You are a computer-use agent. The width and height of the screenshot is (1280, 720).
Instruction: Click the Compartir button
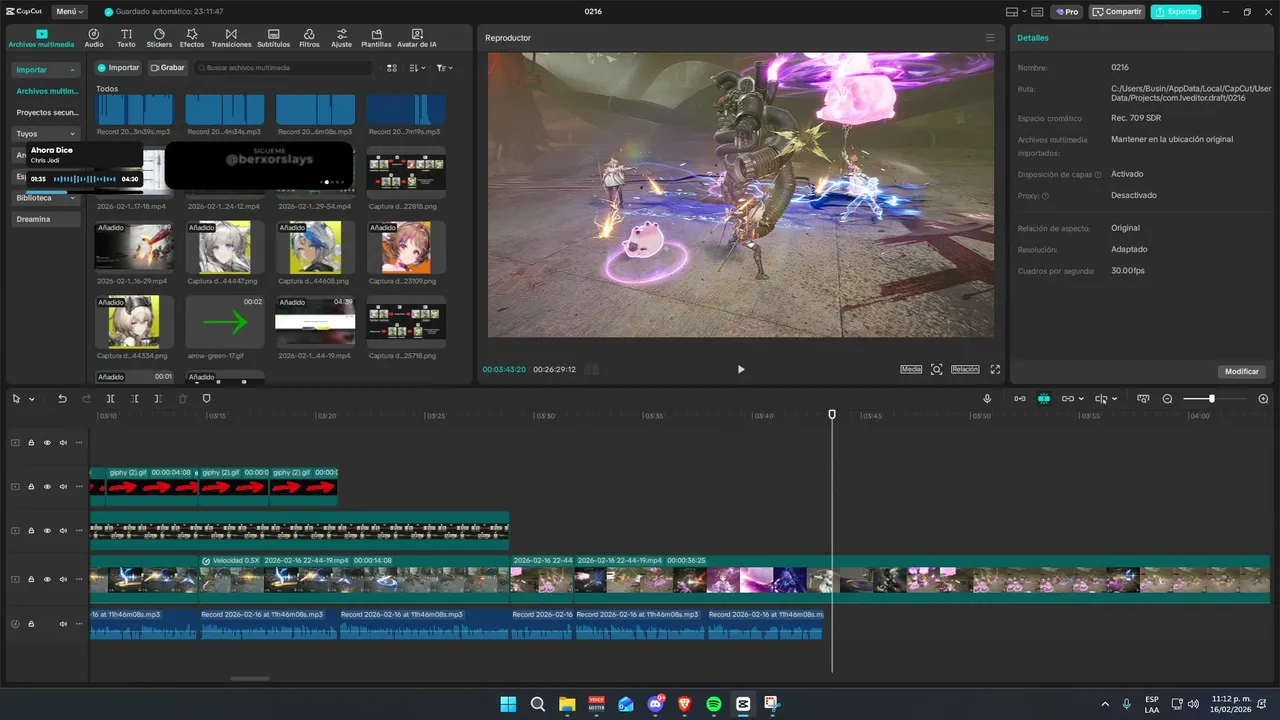pos(1117,12)
